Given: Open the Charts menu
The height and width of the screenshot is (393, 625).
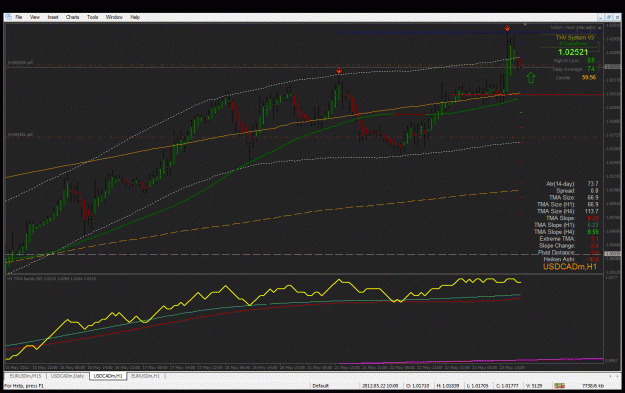Looking at the screenshot, I should coord(73,17).
